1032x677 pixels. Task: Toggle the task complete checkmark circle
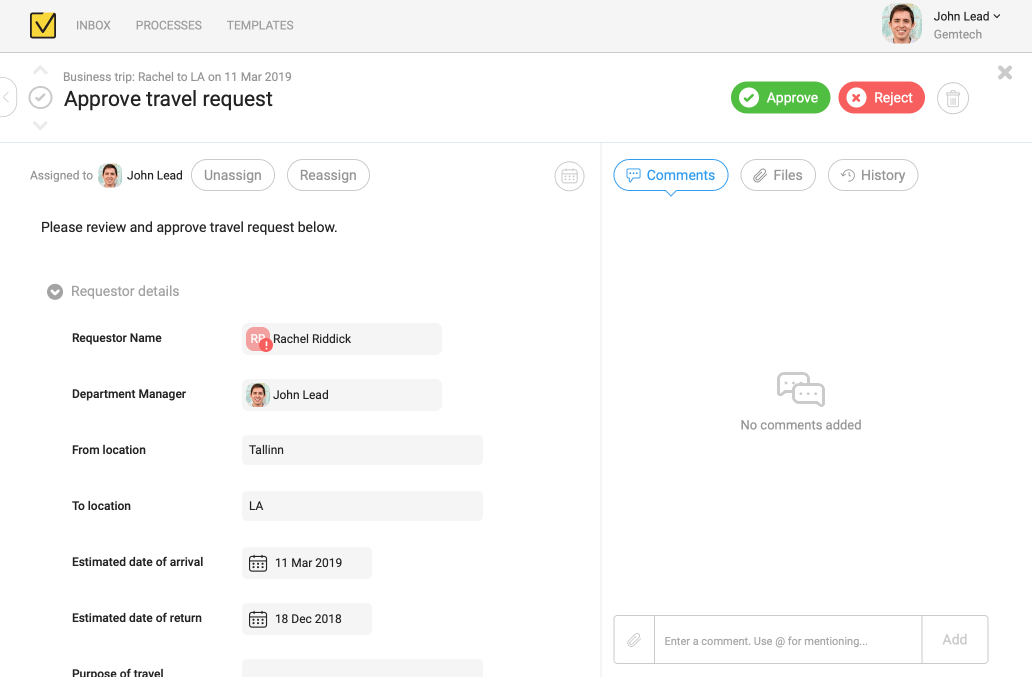pyautogui.click(x=40, y=98)
